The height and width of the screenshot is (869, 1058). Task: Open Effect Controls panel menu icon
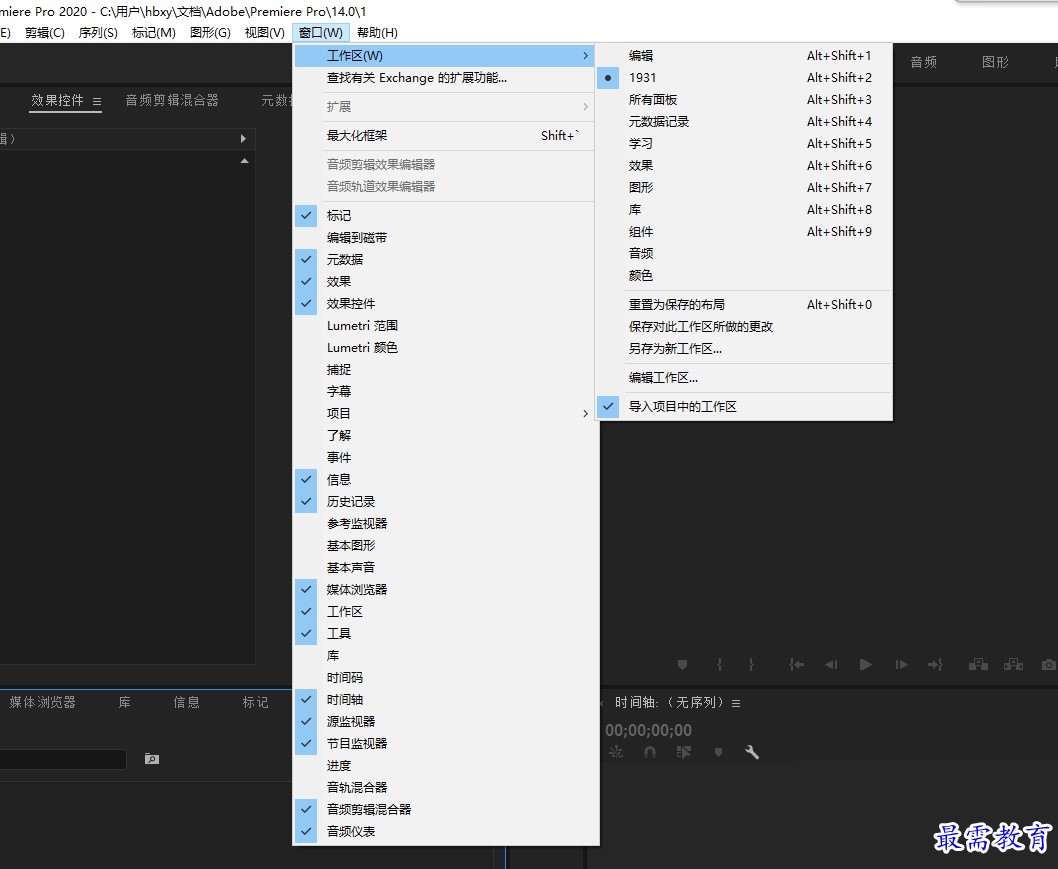pyautogui.click(x=97, y=101)
